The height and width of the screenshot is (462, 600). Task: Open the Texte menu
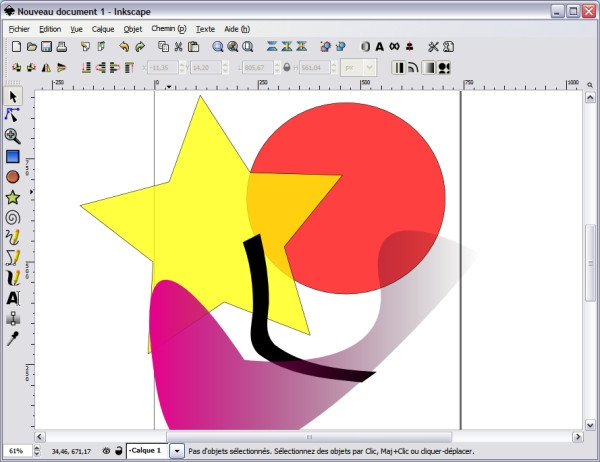coord(205,29)
